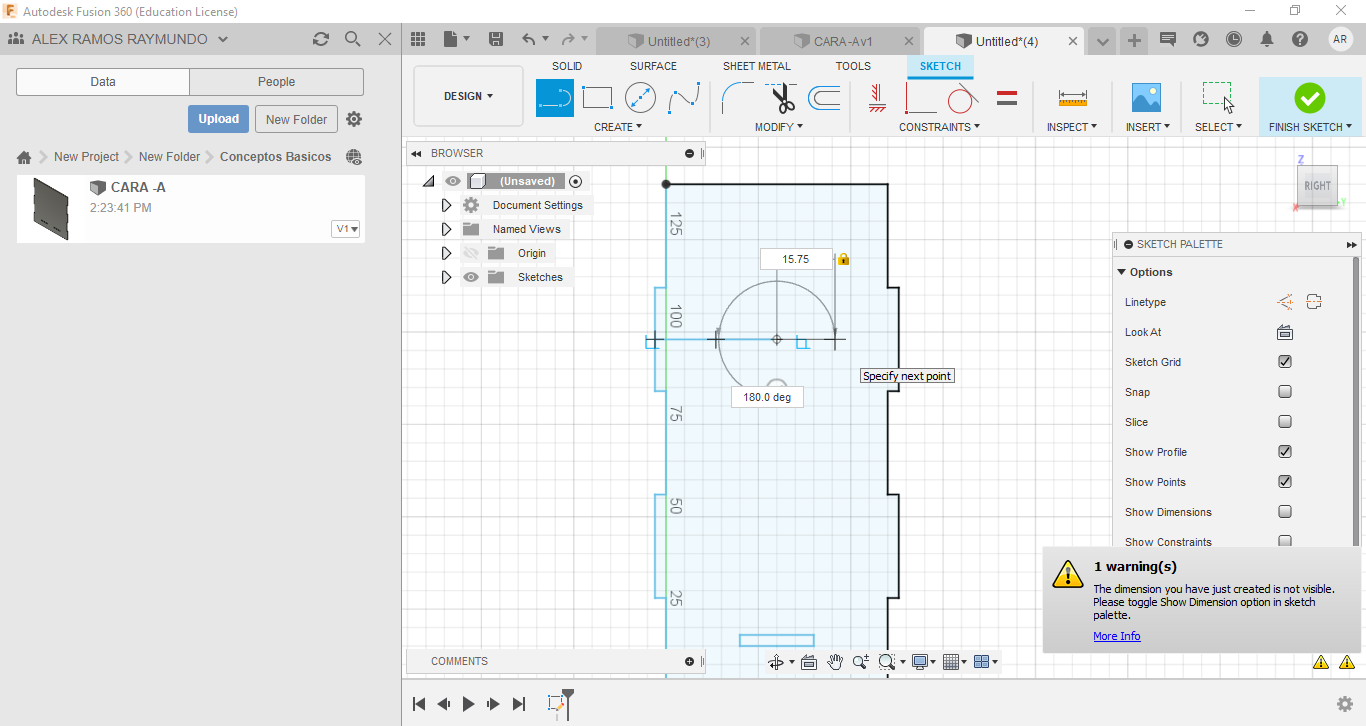Screen dimensions: 1366x726
Task: Open the DESIGN workspace dropdown
Action: click(x=468, y=97)
